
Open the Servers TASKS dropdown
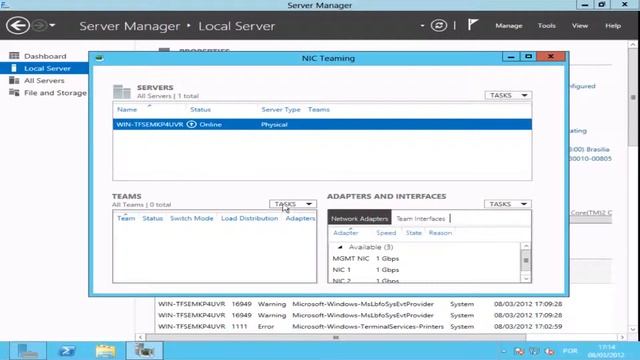[508, 95]
